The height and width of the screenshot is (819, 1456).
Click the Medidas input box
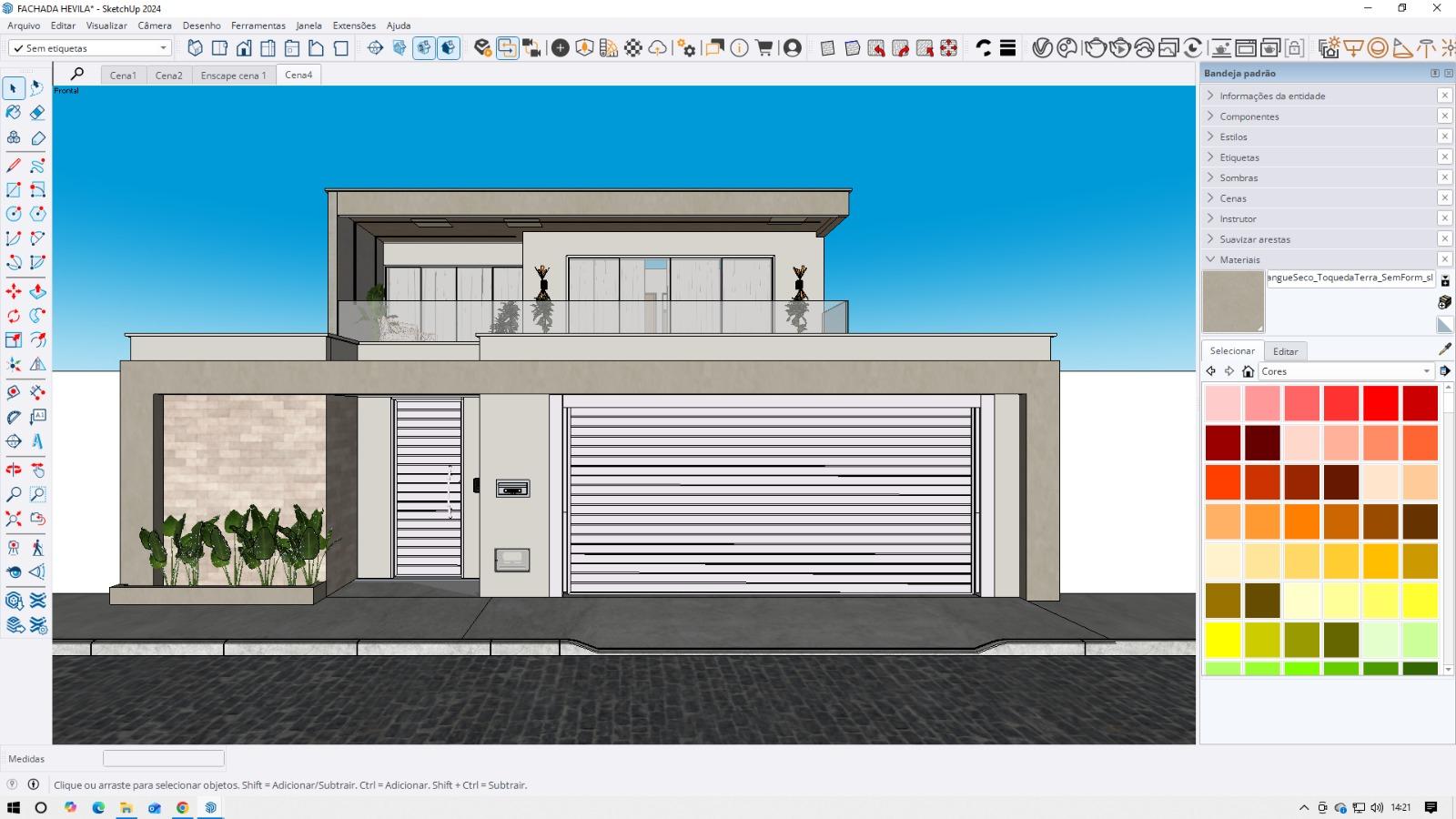point(164,758)
